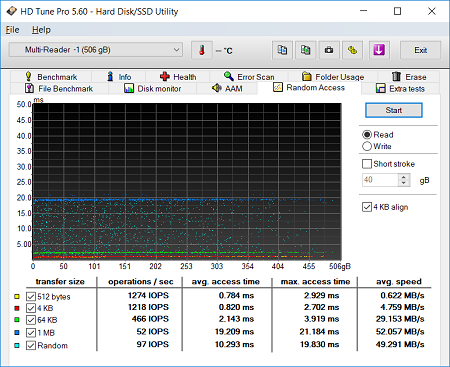
Task: Click the 52.057 MB/s average speed
Action: 400,332
